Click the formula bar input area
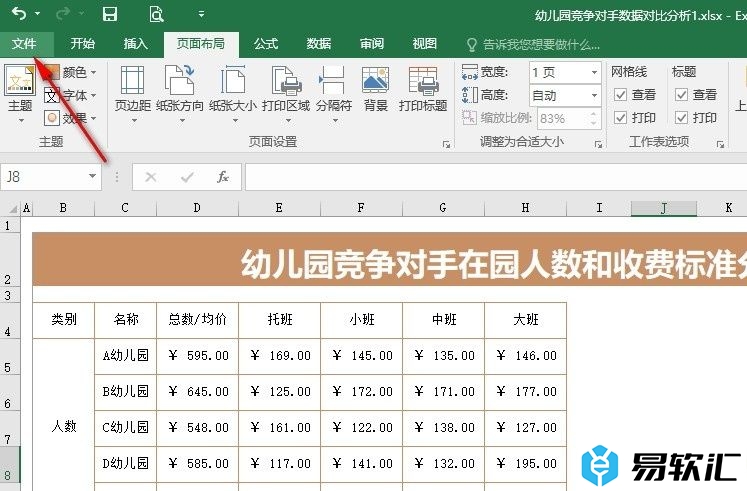Image resolution: width=747 pixels, height=491 pixels. click(495, 177)
